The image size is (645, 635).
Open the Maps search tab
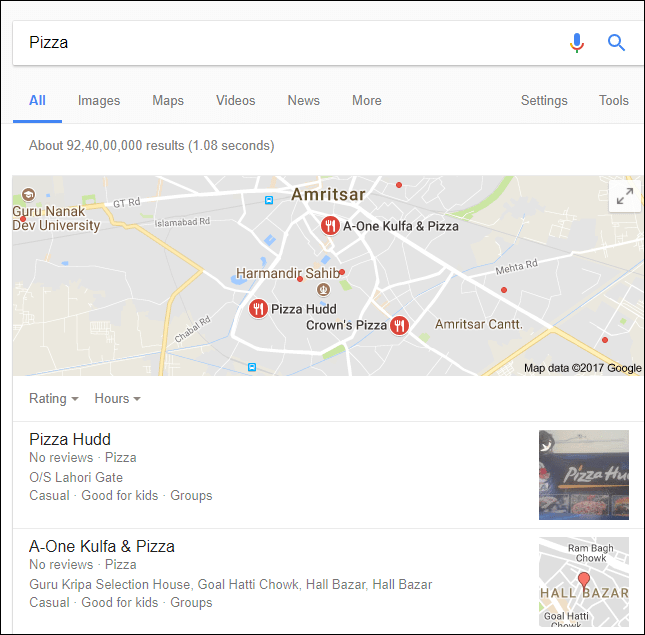point(168,101)
